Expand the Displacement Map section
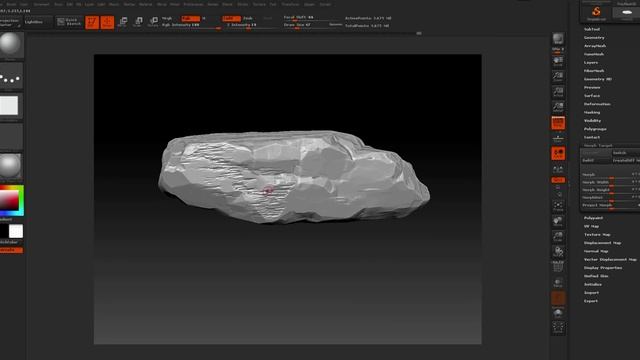Image resolution: width=640 pixels, height=360 pixels. 602,243
